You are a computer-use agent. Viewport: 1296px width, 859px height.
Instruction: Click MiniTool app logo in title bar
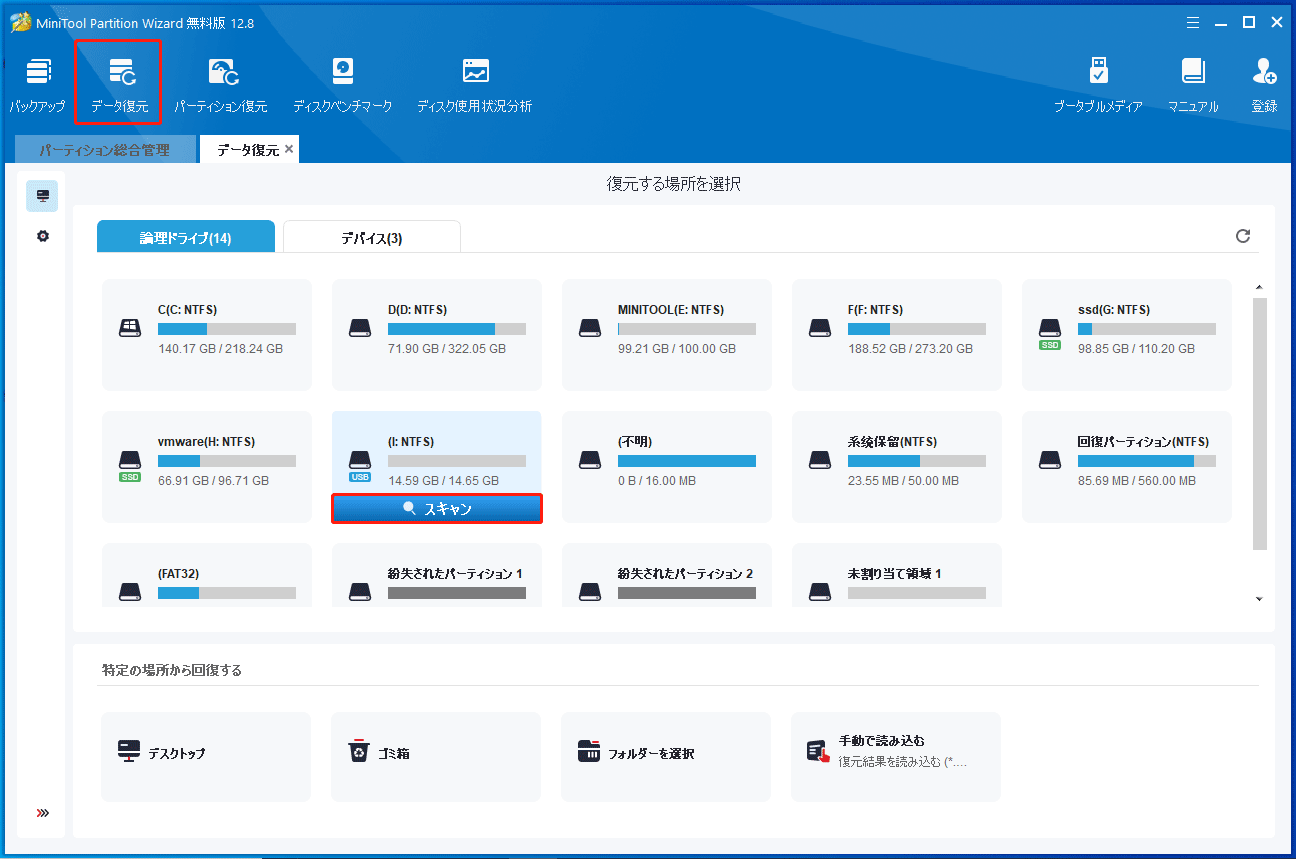(x=18, y=22)
